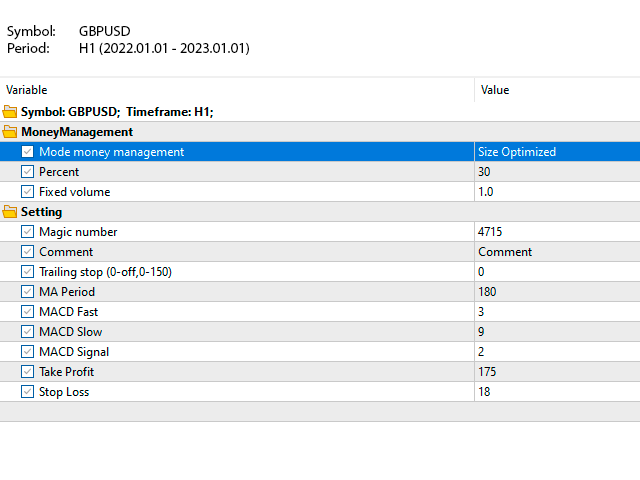Screen dimensions: 640x480
Task: Toggle the Magic number checkbox
Action: (27, 231)
